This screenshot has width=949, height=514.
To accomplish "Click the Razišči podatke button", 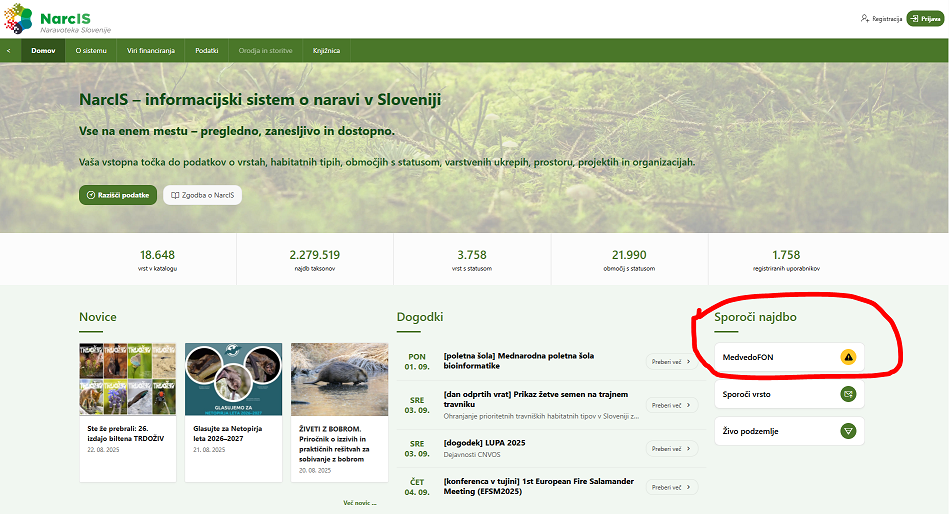I will 118,195.
